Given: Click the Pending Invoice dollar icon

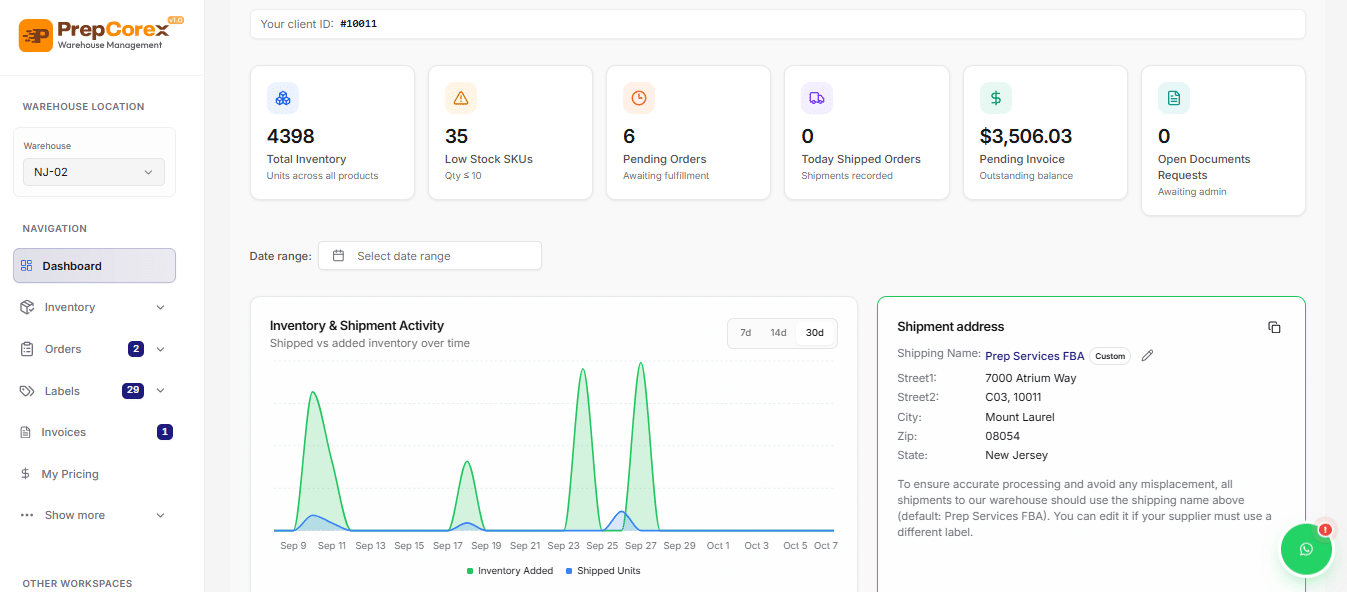Looking at the screenshot, I should (996, 98).
